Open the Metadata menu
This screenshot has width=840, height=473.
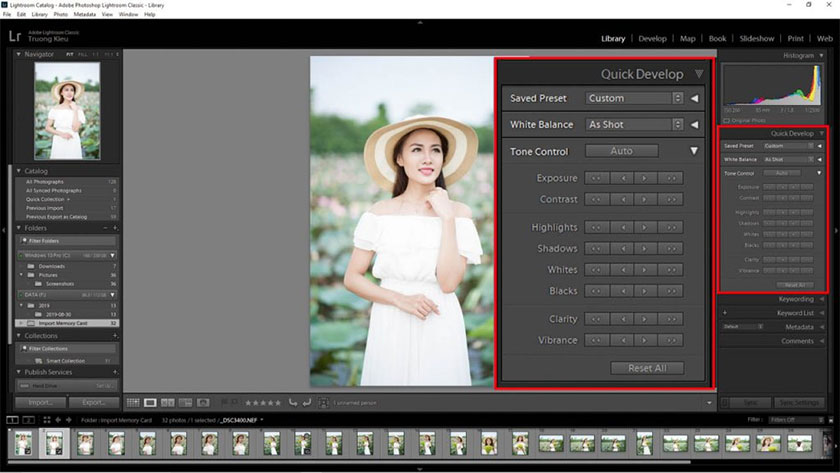(84, 14)
